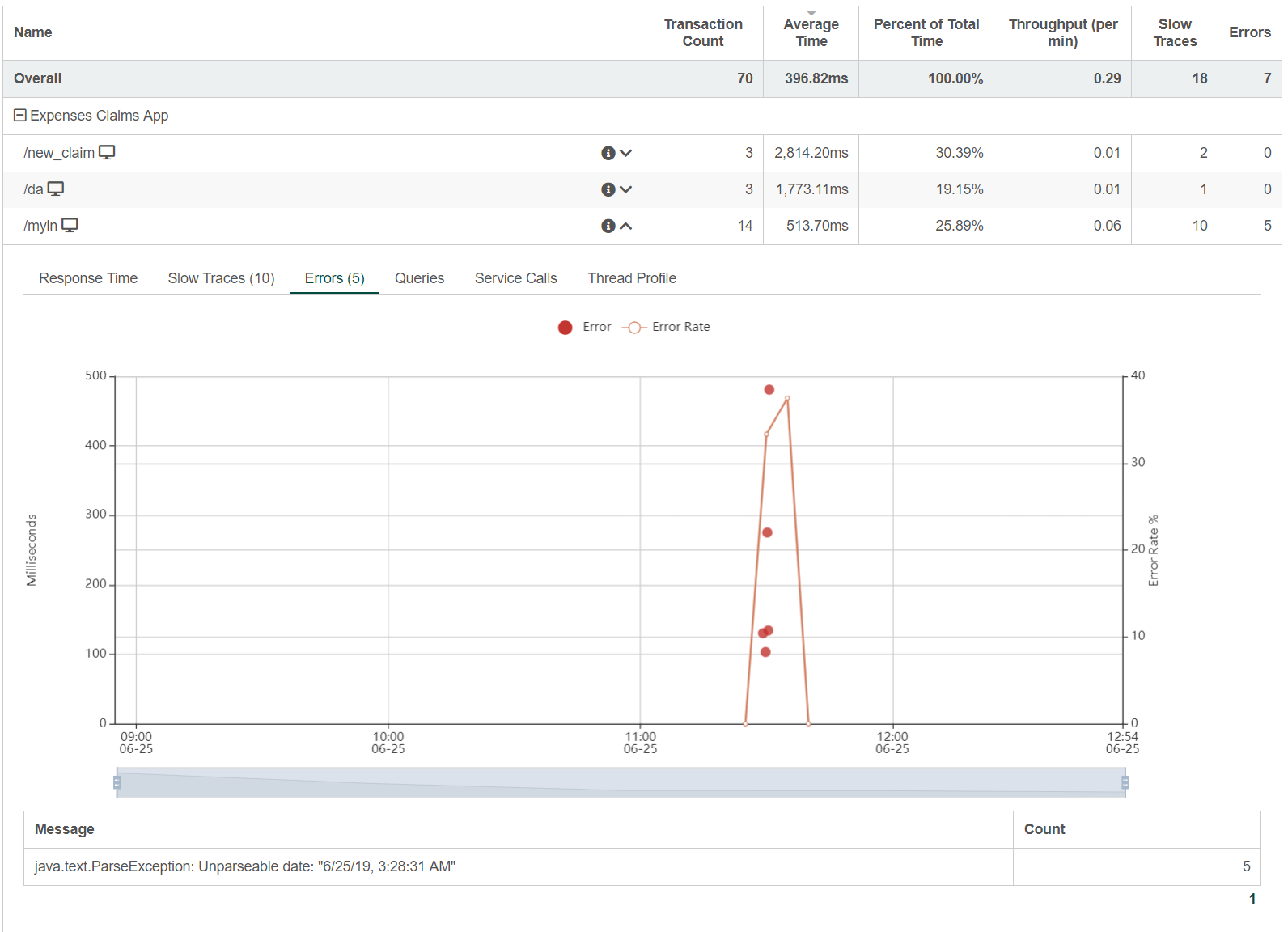Toggle the Error series in chart legend

tap(584, 327)
